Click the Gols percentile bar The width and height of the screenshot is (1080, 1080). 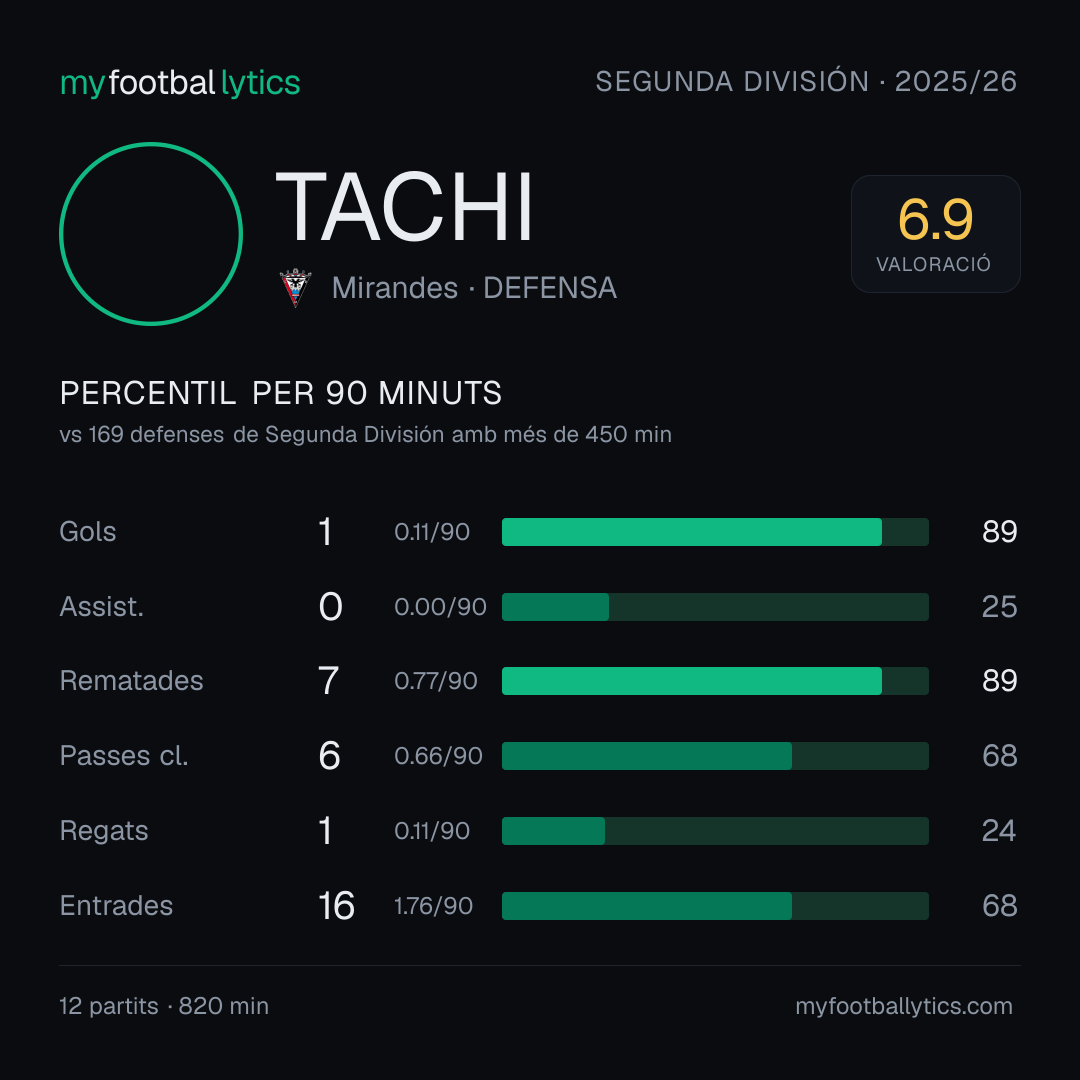tap(715, 532)
